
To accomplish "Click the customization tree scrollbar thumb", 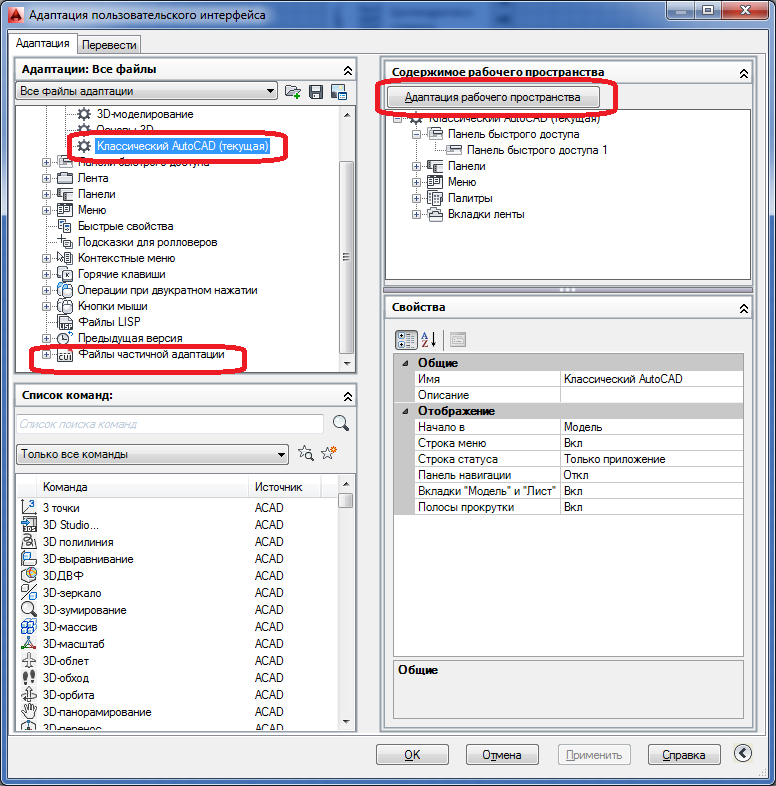I will pos(346,257).
